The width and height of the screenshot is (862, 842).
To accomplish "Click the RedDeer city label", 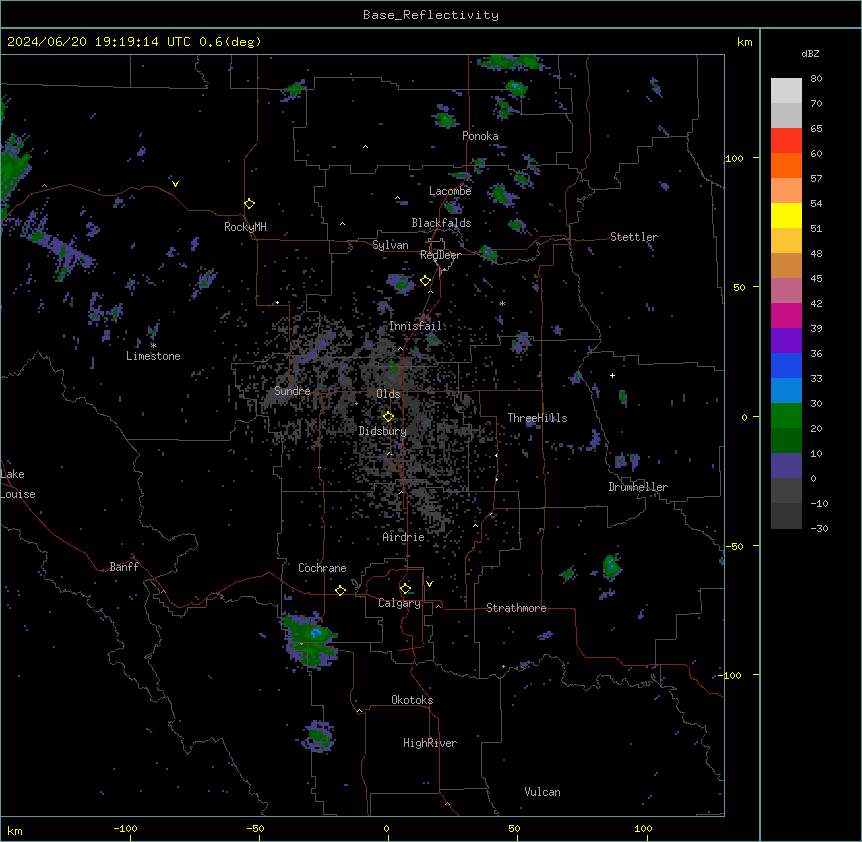I will 440,255.
